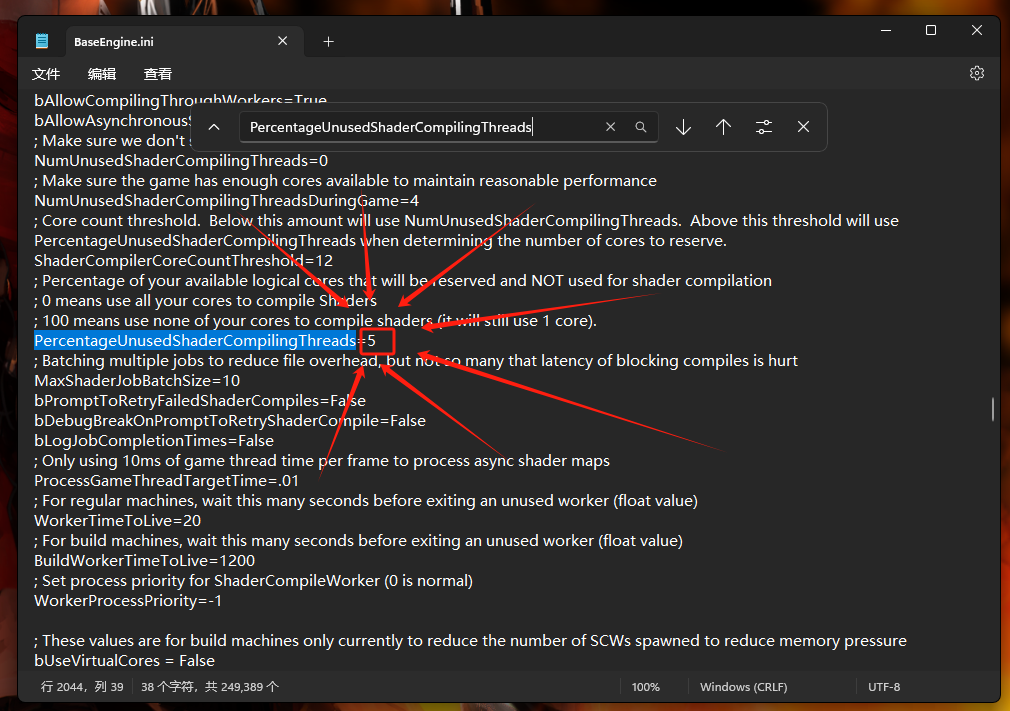Click the 100% zoom level in status bar
This screenshot has height=711, width=1010.
tap(645, 687)
